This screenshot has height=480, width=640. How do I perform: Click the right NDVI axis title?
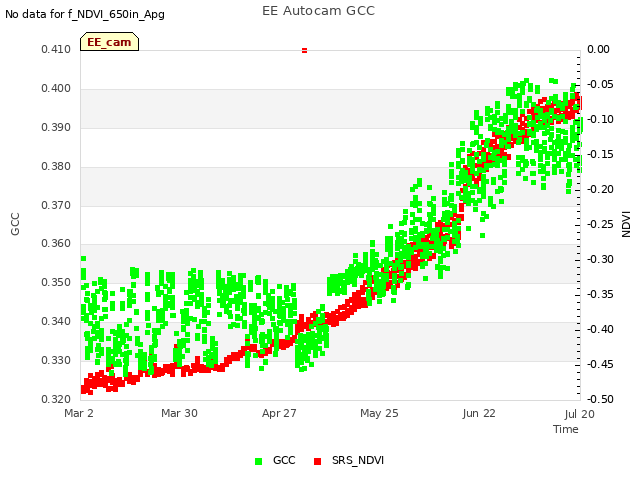click(x=626, y=224)
